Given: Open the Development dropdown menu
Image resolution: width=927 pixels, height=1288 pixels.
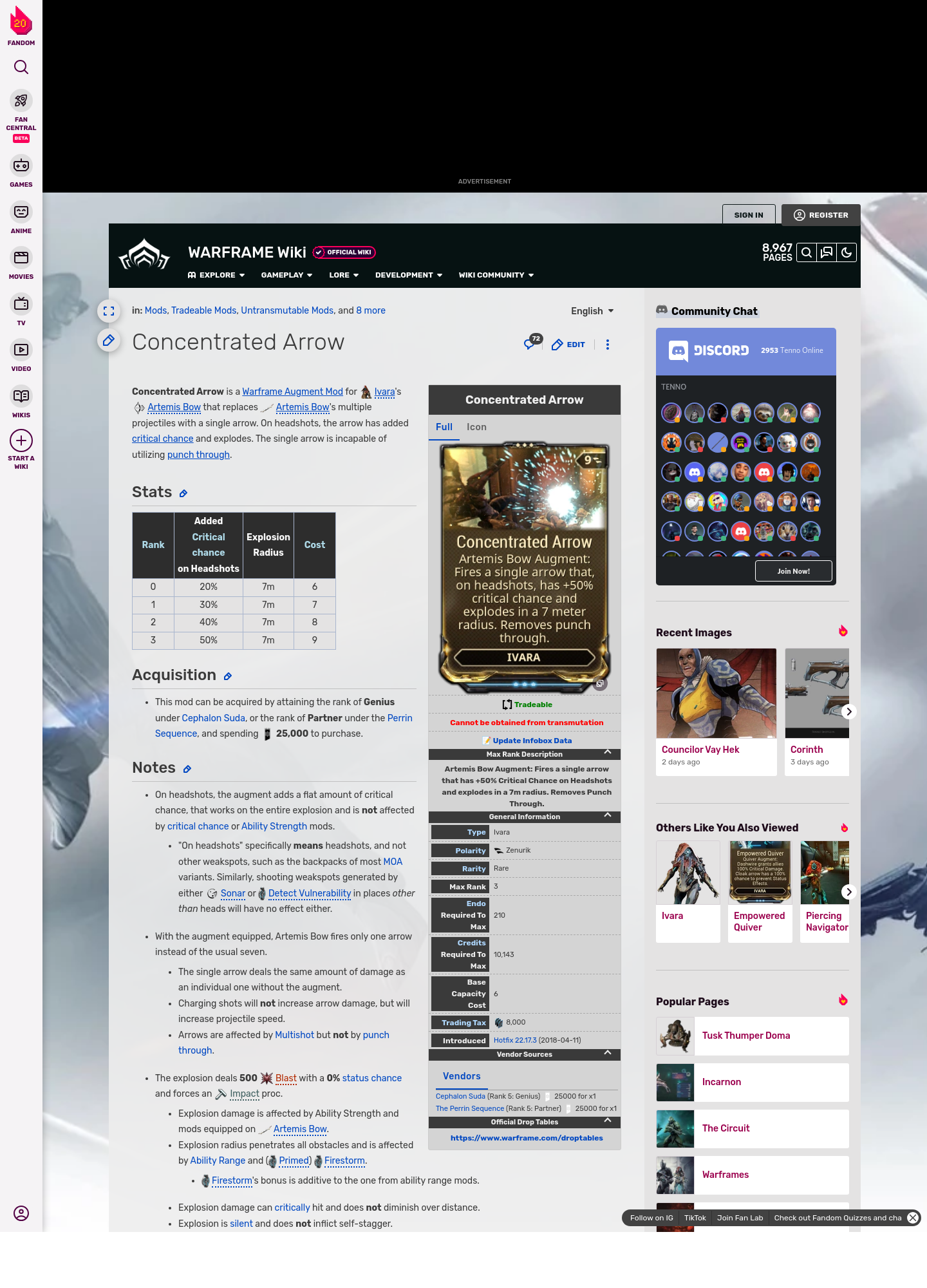Looking at the screenshot, I should (409, 275).
